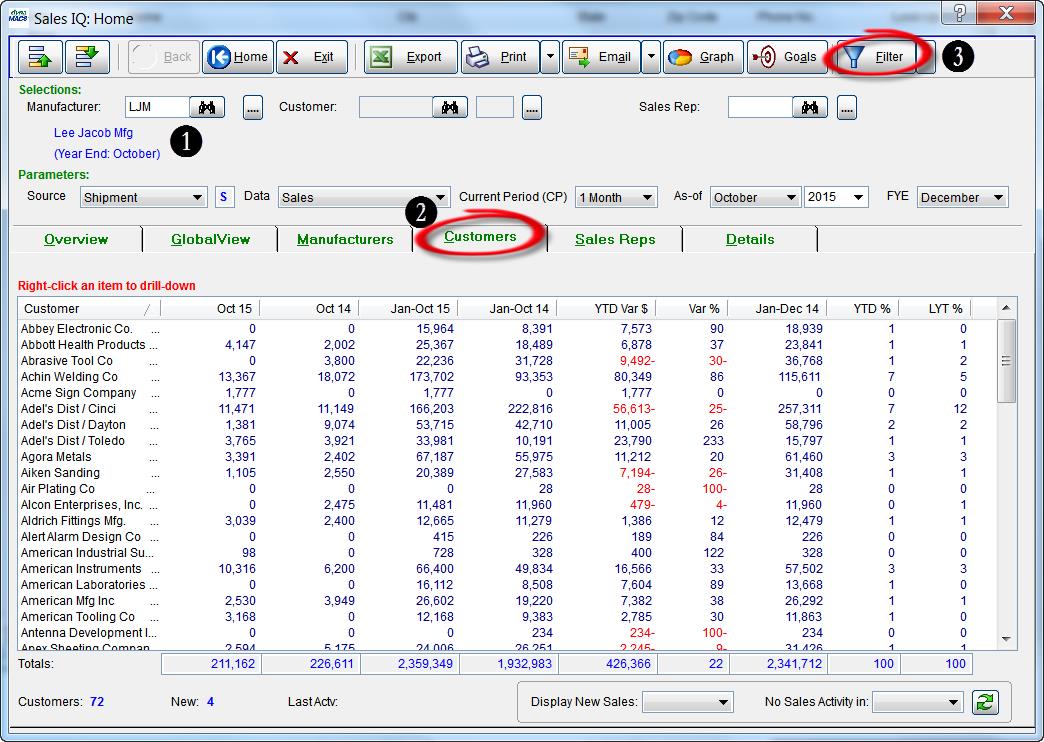Select the Achin Welding Co row

507,376
